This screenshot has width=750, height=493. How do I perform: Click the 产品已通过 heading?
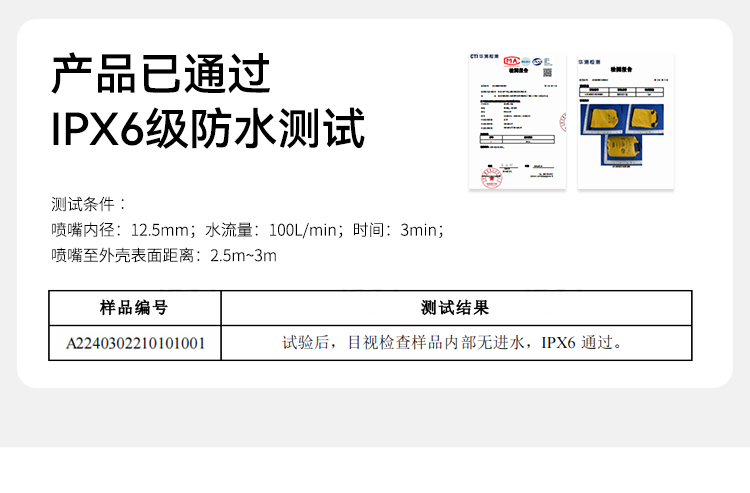tap(160, 75)
